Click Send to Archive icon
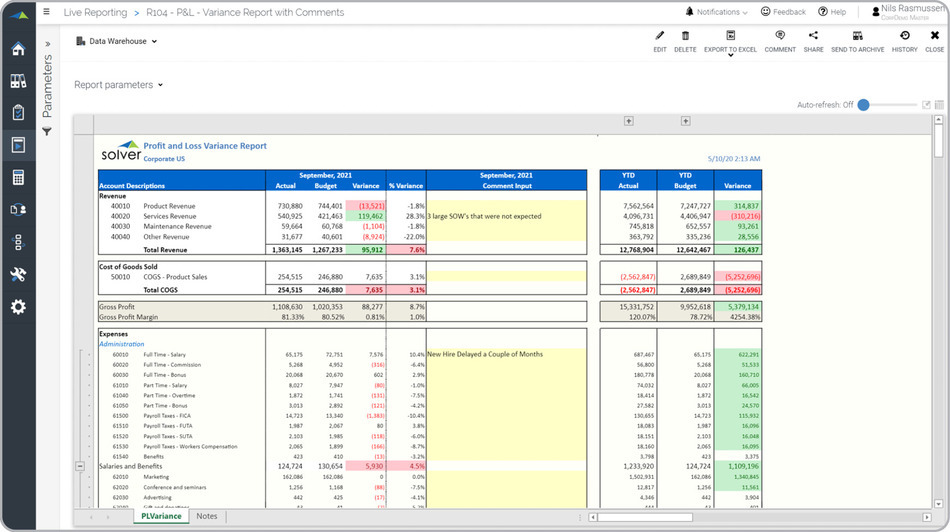Image resolution: width=950 pixels, height=532 pixels. 857,37
